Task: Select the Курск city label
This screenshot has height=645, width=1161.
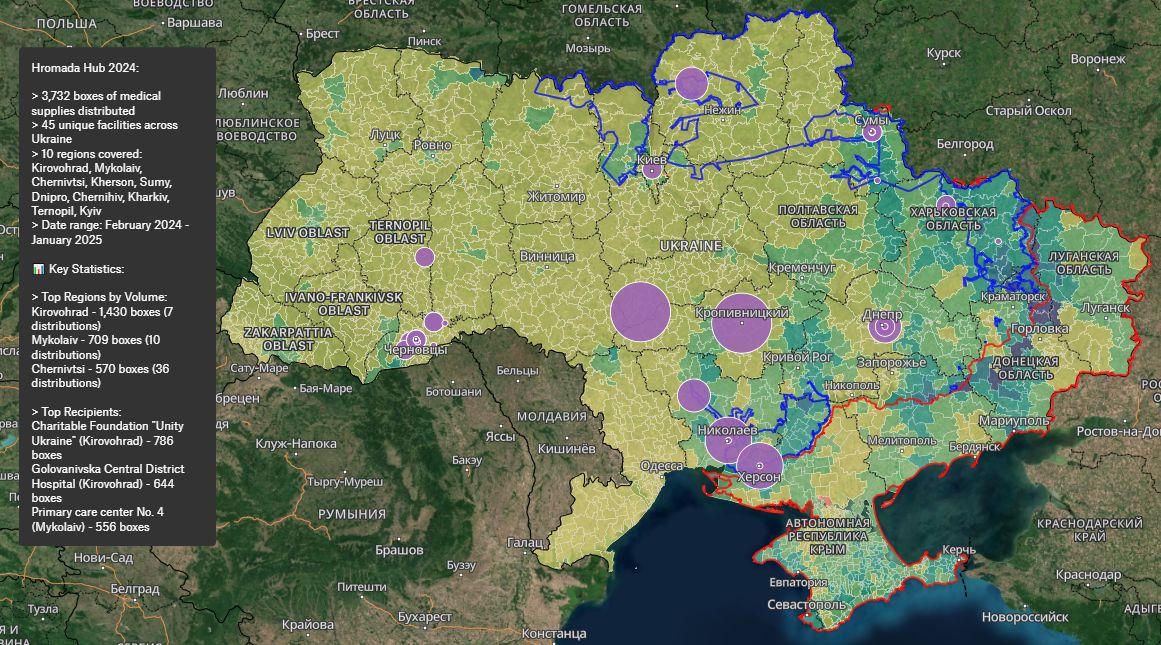Action: coord(944,53)
